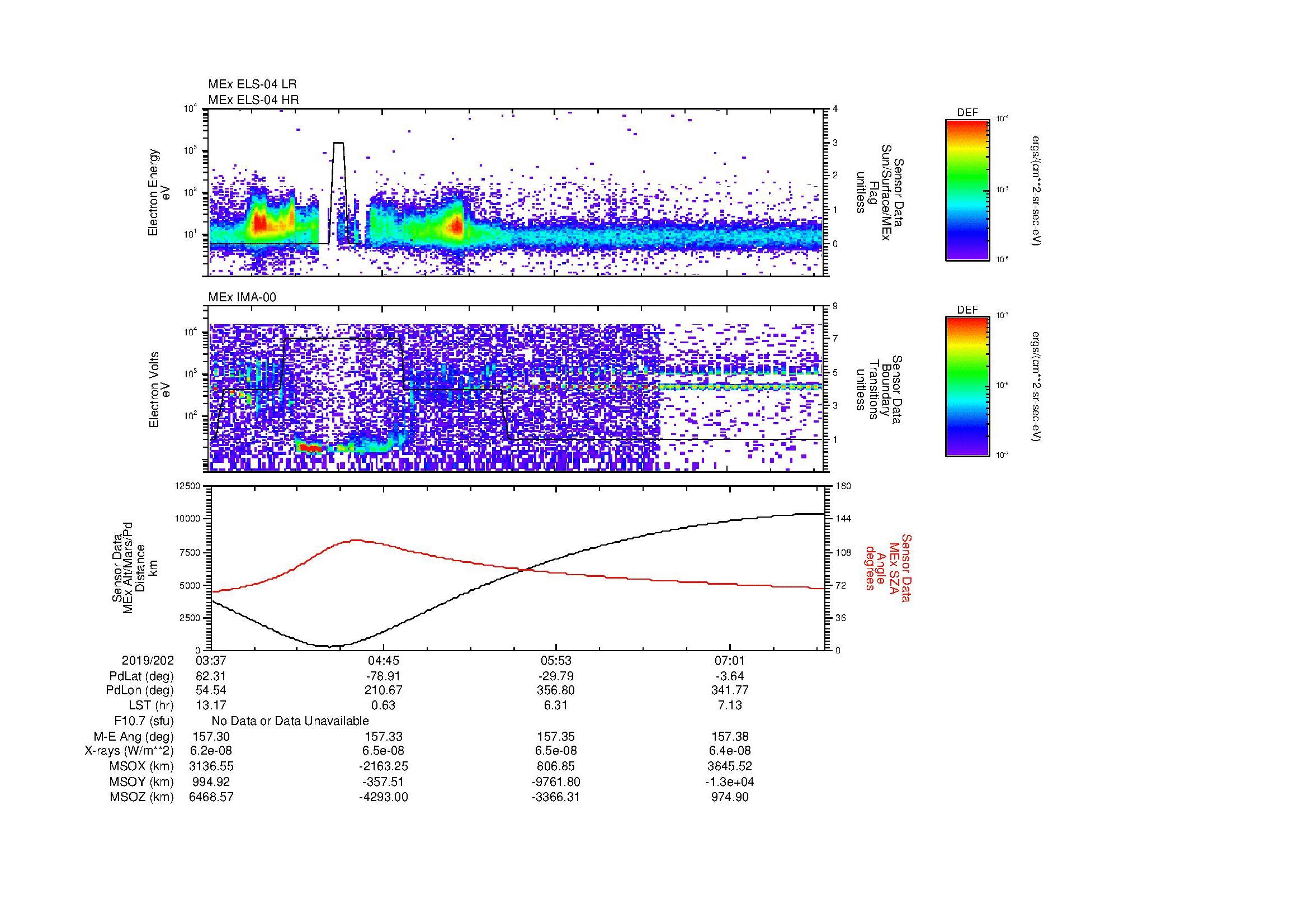Click the MSOZ value '-3366.31'
The image size is (1308, 924).
tap(555, 797)
